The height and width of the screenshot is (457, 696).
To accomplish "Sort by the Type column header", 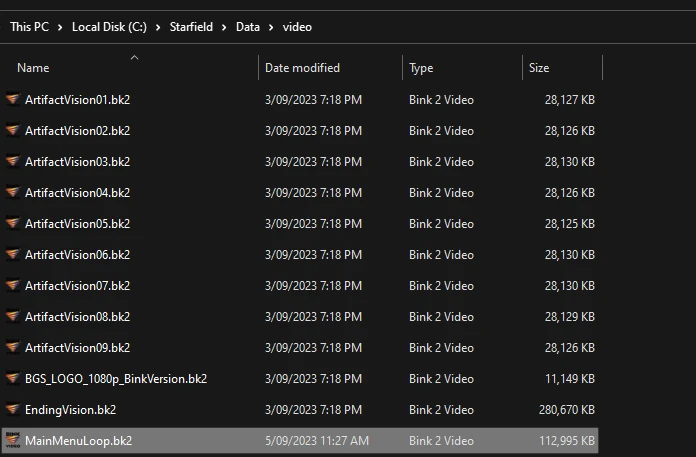I will (421, 68).
